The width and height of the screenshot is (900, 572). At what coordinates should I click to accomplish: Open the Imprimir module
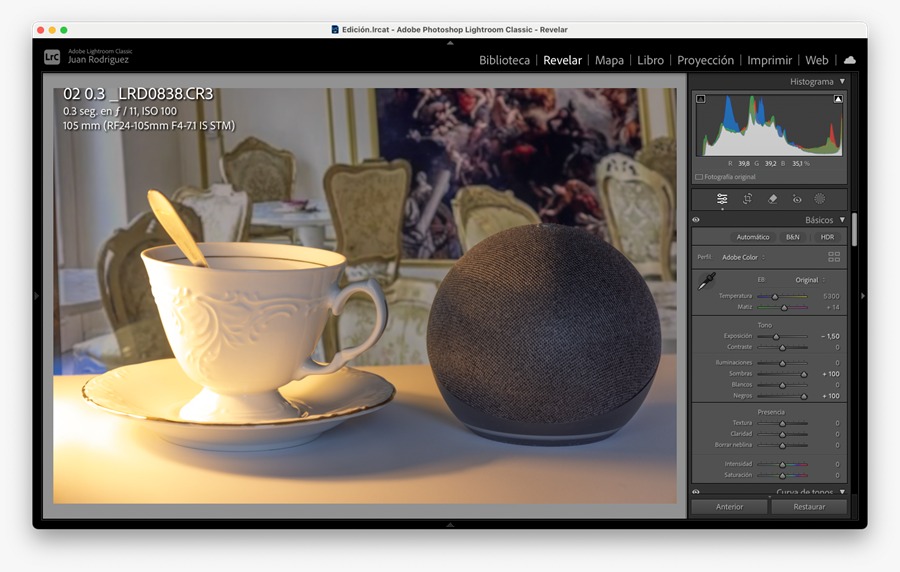(769, 60)
